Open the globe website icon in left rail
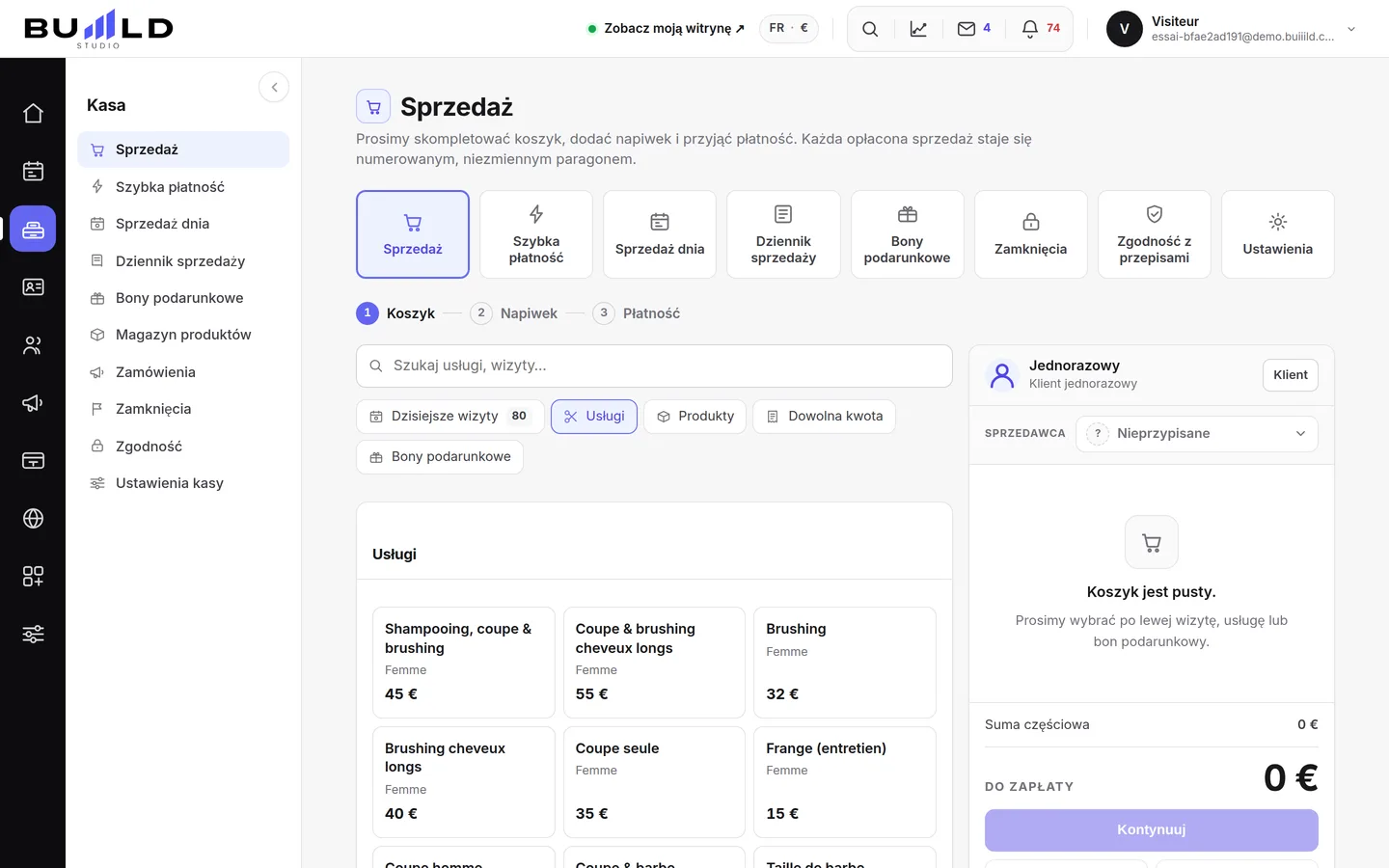 33,518
